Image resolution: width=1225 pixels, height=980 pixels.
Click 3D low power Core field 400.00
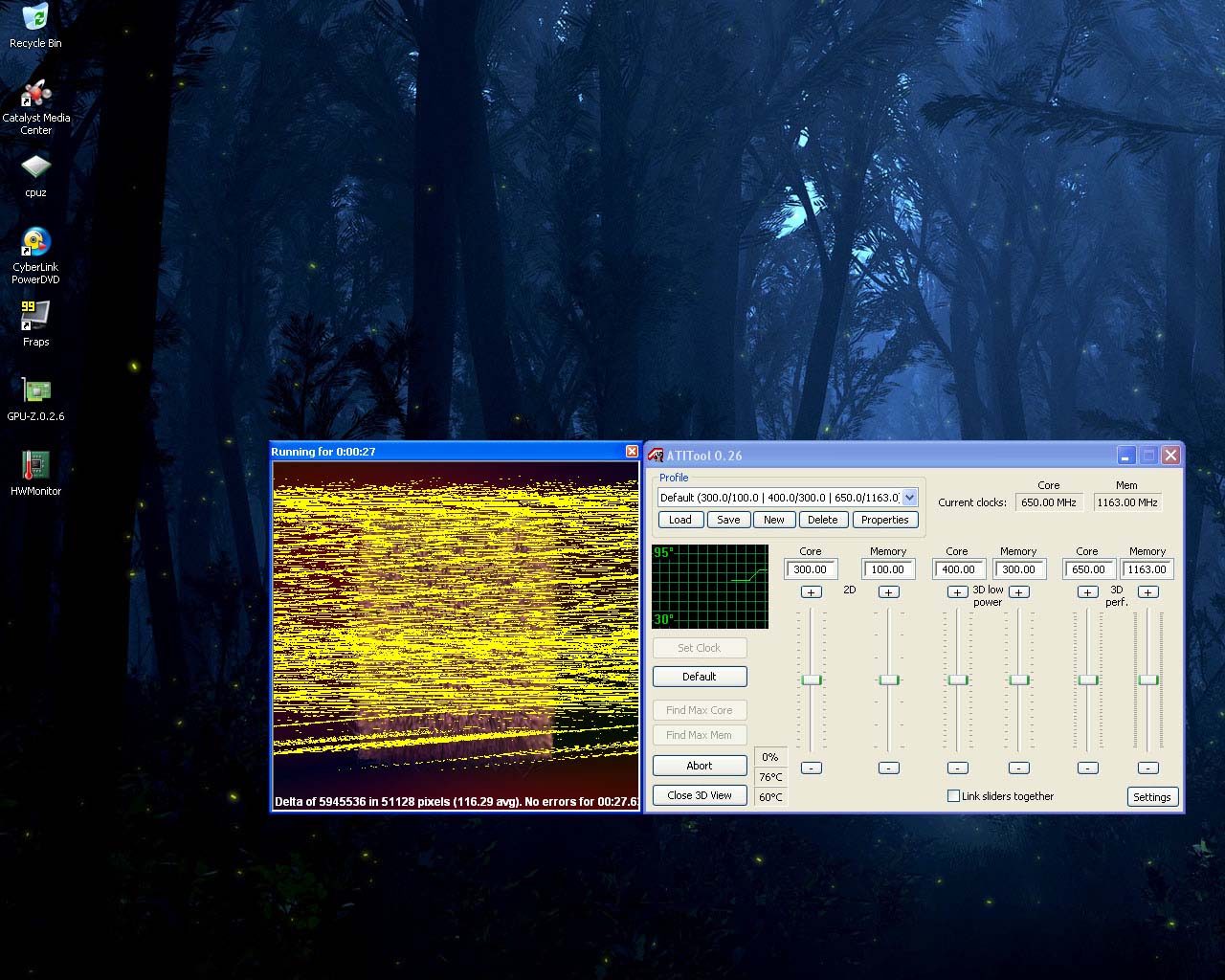(x=959, y=569)
